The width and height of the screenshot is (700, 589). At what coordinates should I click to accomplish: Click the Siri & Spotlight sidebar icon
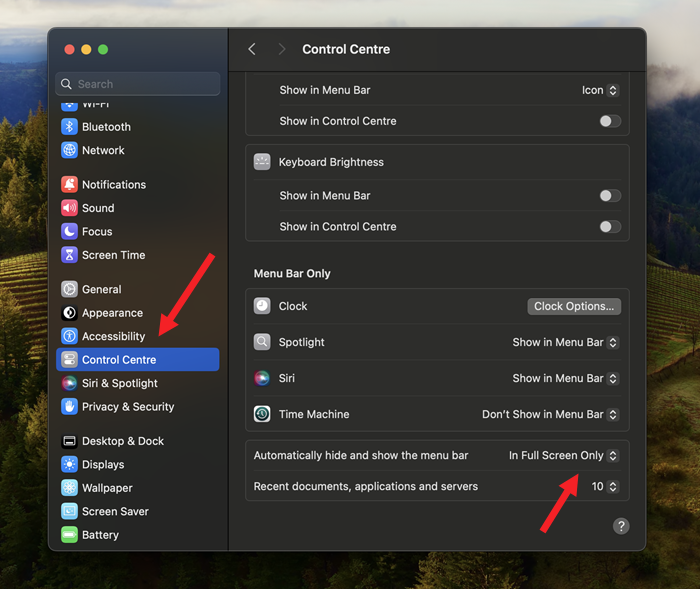pyautogui.click(x=69, y=383)
